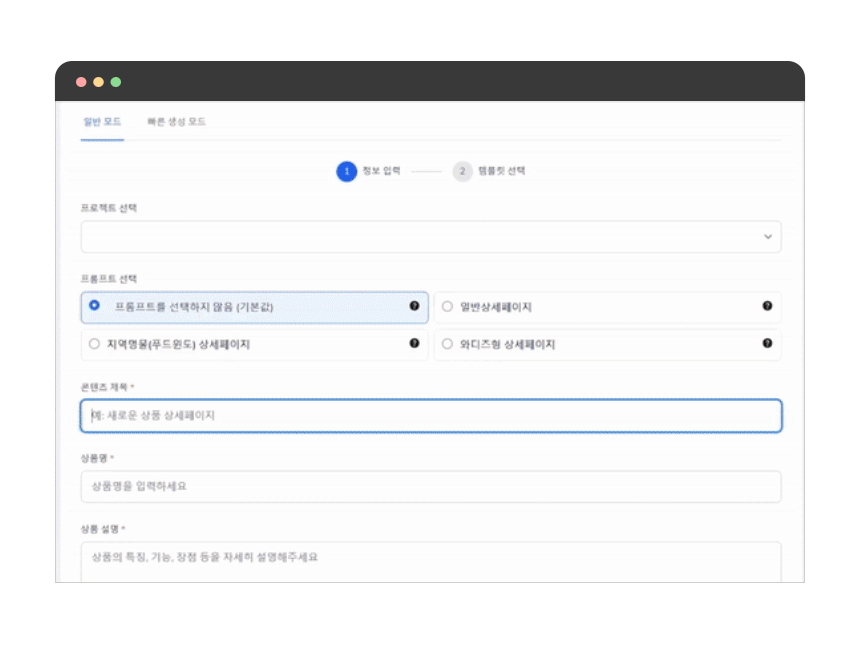
Task: Open help icon for 일반상세페이지 prompt
Action: click(x=767, y=306)
